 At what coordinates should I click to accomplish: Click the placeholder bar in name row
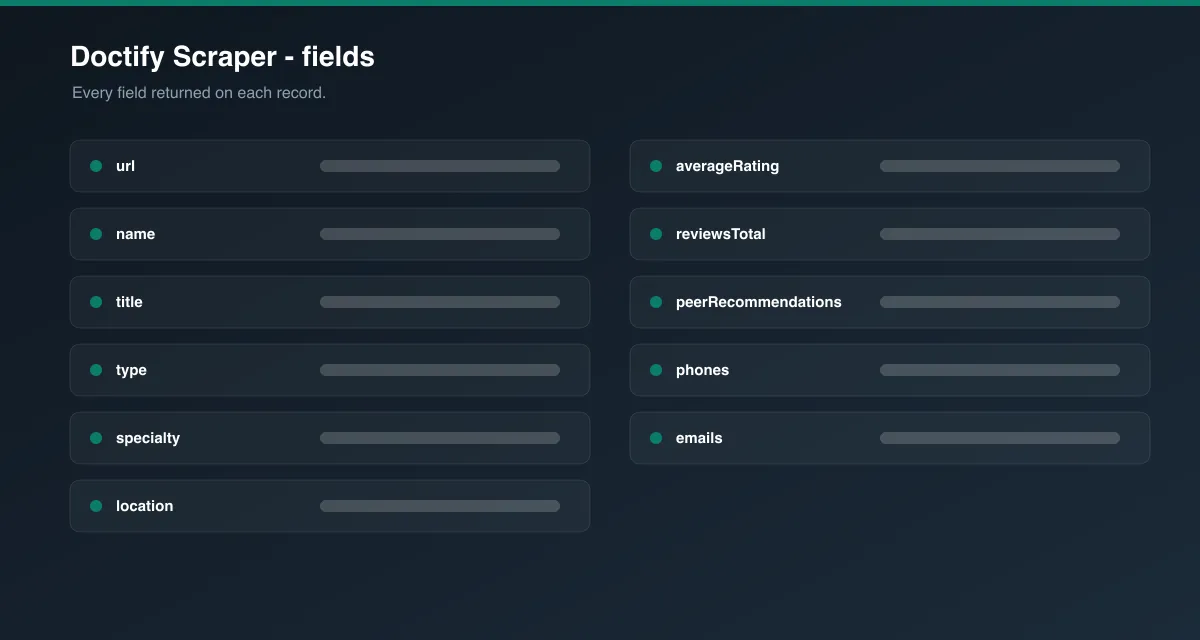pos(440,234)
